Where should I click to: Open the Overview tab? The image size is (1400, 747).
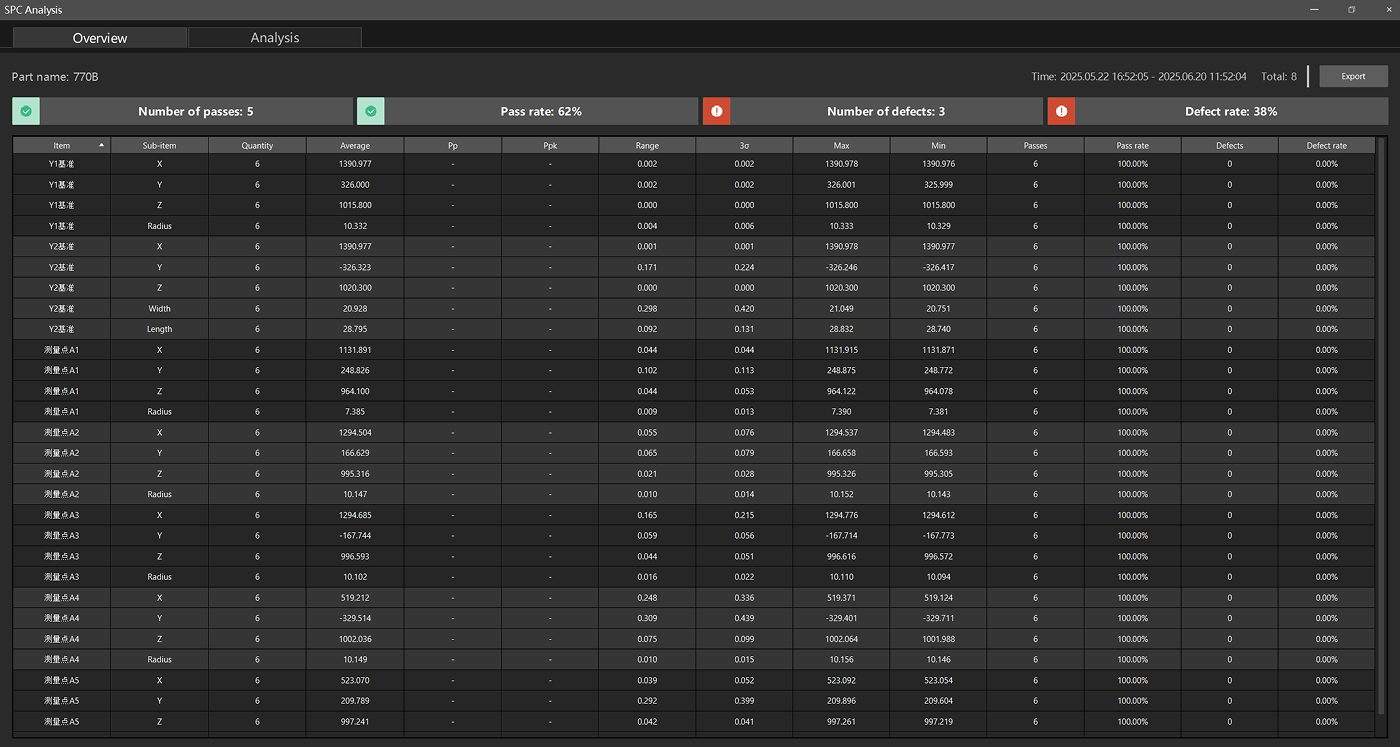pyautogui.click(x=100, y=38)
